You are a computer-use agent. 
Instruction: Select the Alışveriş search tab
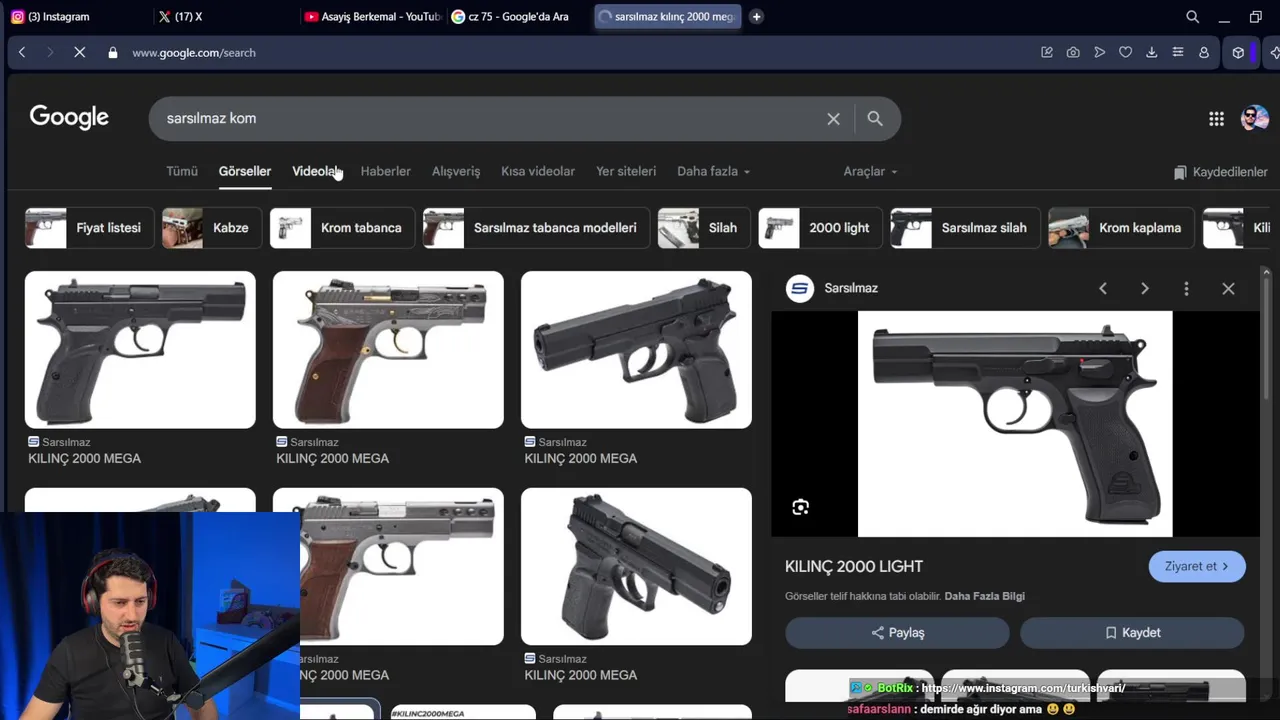coord(456,171)
